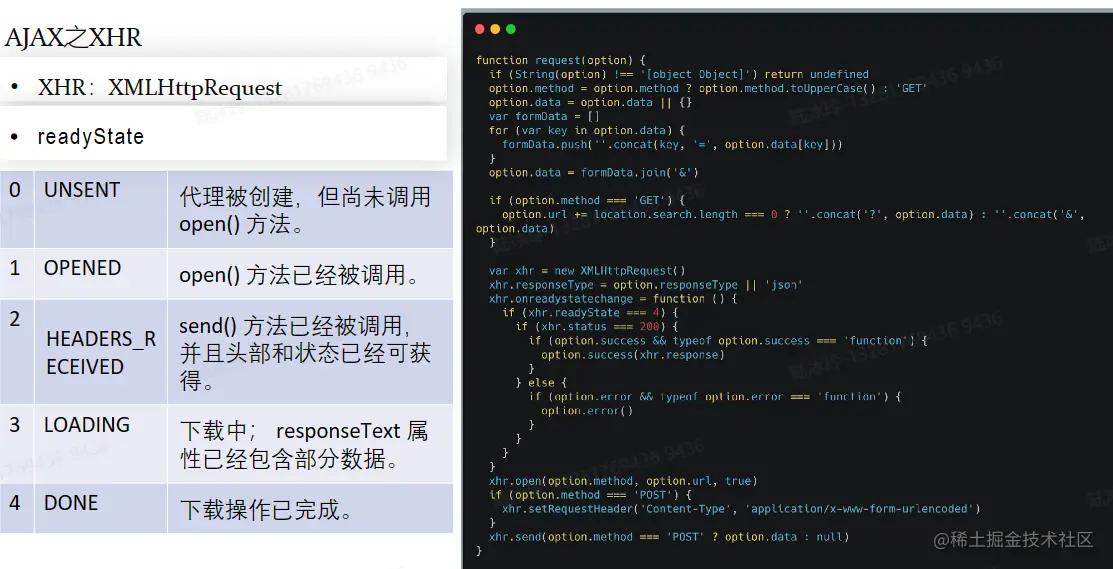Viewport: 1113px width, 569px height.
Task: Click code line "for (var key in option.data) {"
Action: 586,131
